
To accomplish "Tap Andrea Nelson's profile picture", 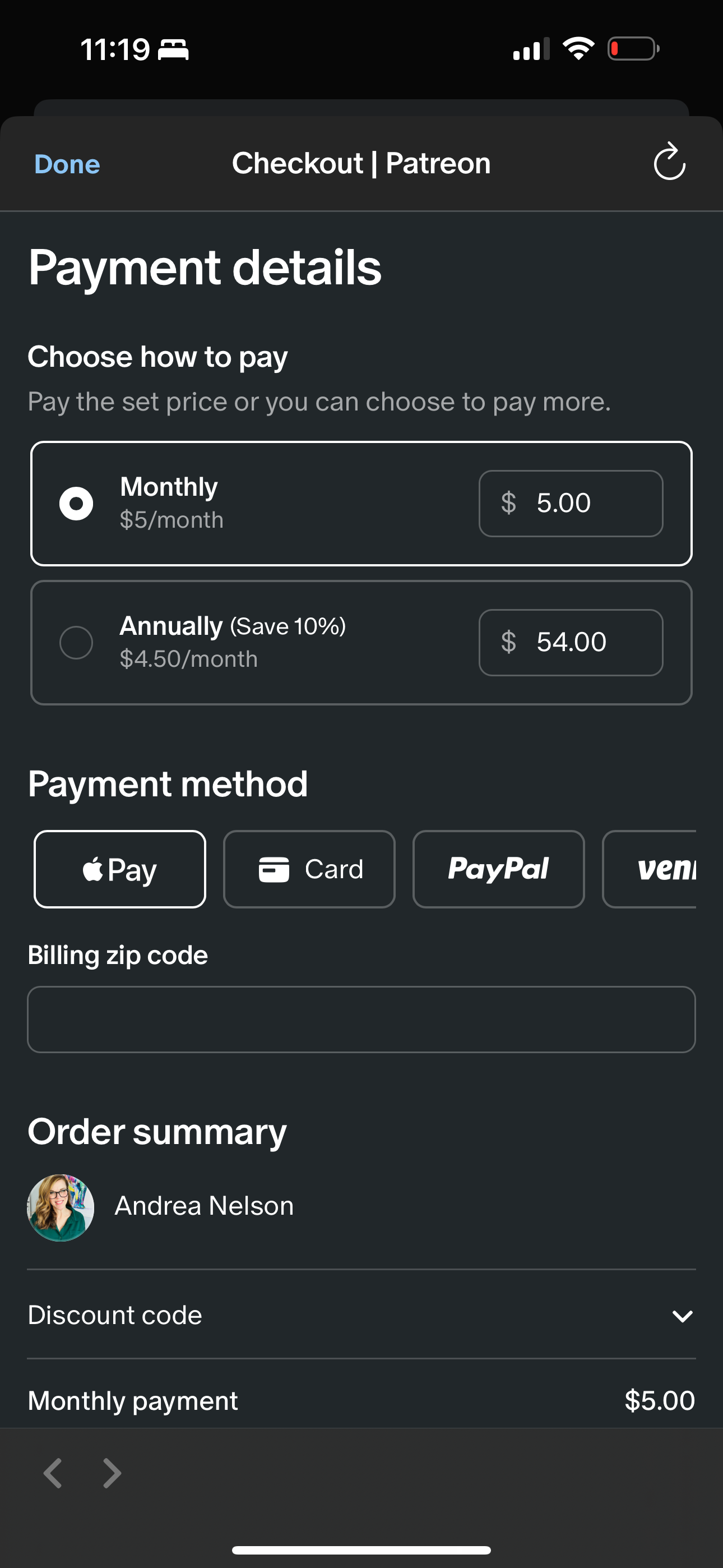I will coord(61,1207).
